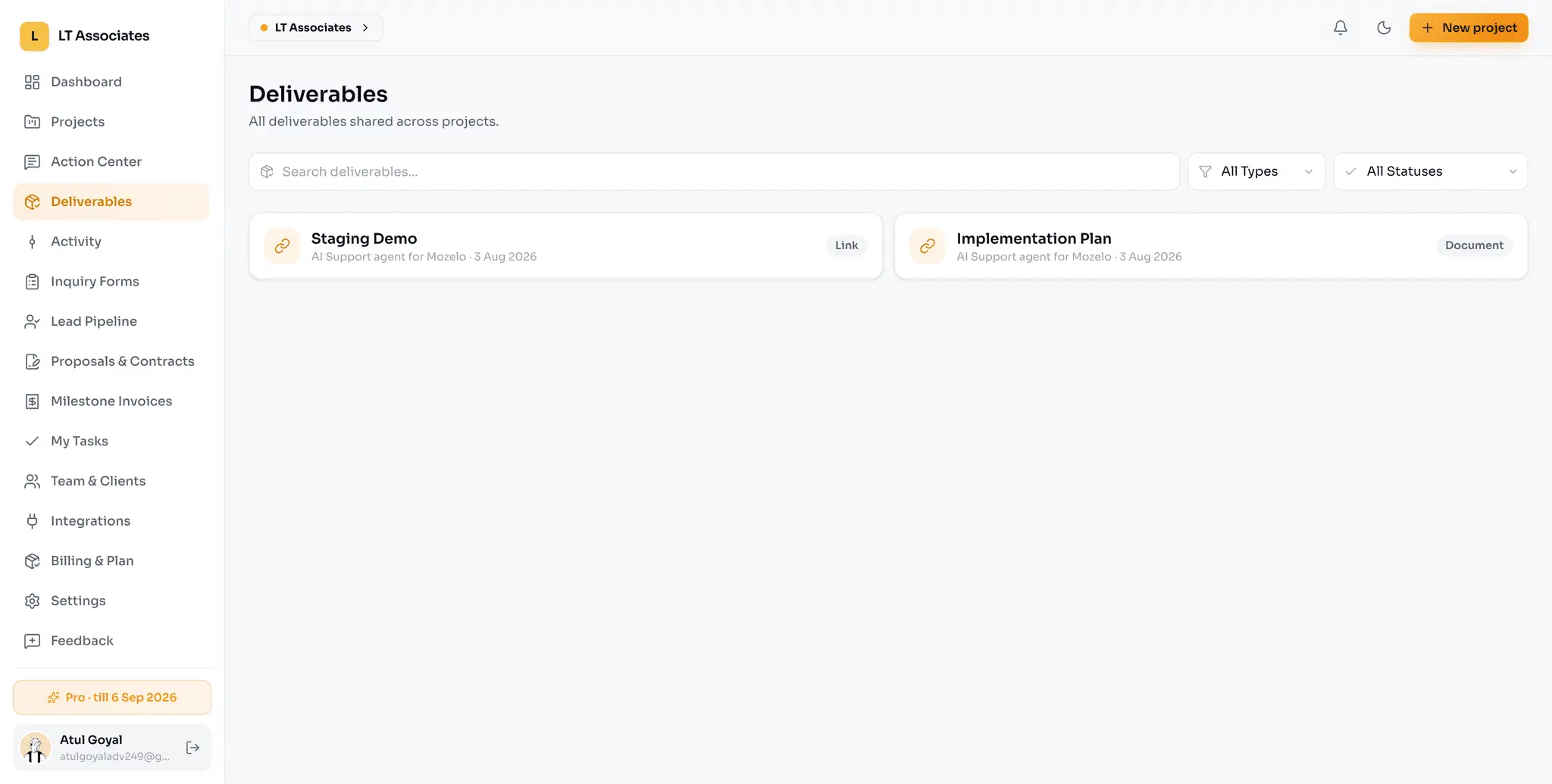Click the Deliverables package icon in the sidebar
The width and height of the screenshot is (1552, 784).
32,201
